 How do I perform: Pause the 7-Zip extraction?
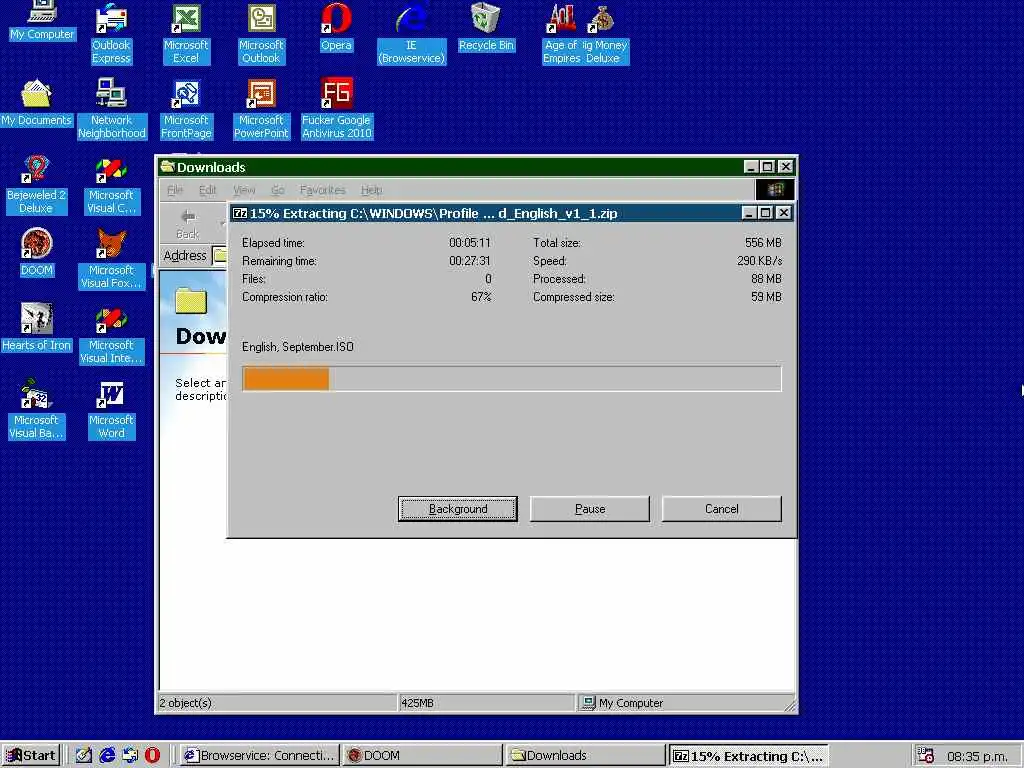coord(590,509)
